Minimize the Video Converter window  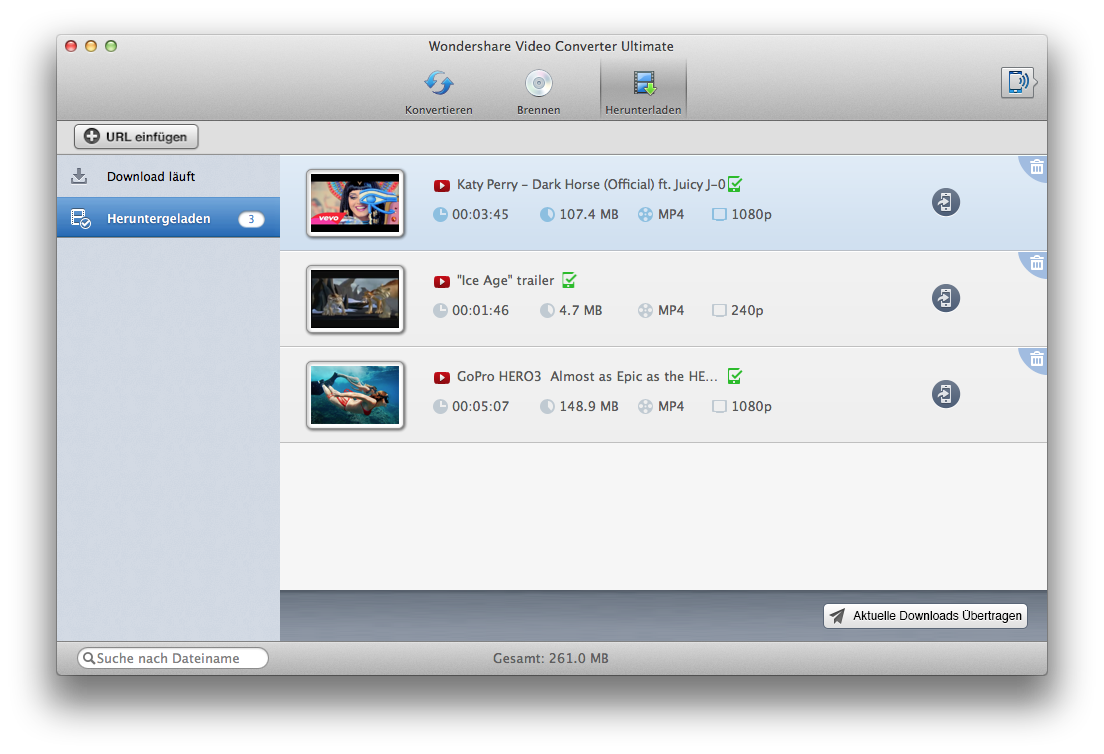91,46
